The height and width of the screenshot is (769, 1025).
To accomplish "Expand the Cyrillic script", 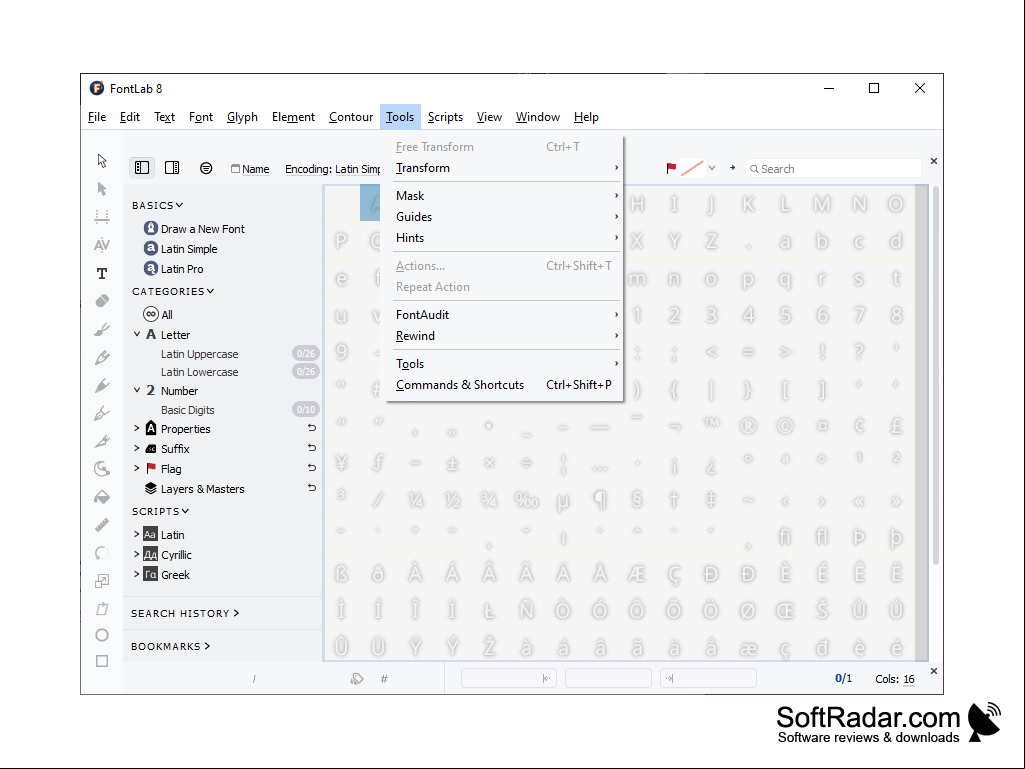I will tap(137, 555).
